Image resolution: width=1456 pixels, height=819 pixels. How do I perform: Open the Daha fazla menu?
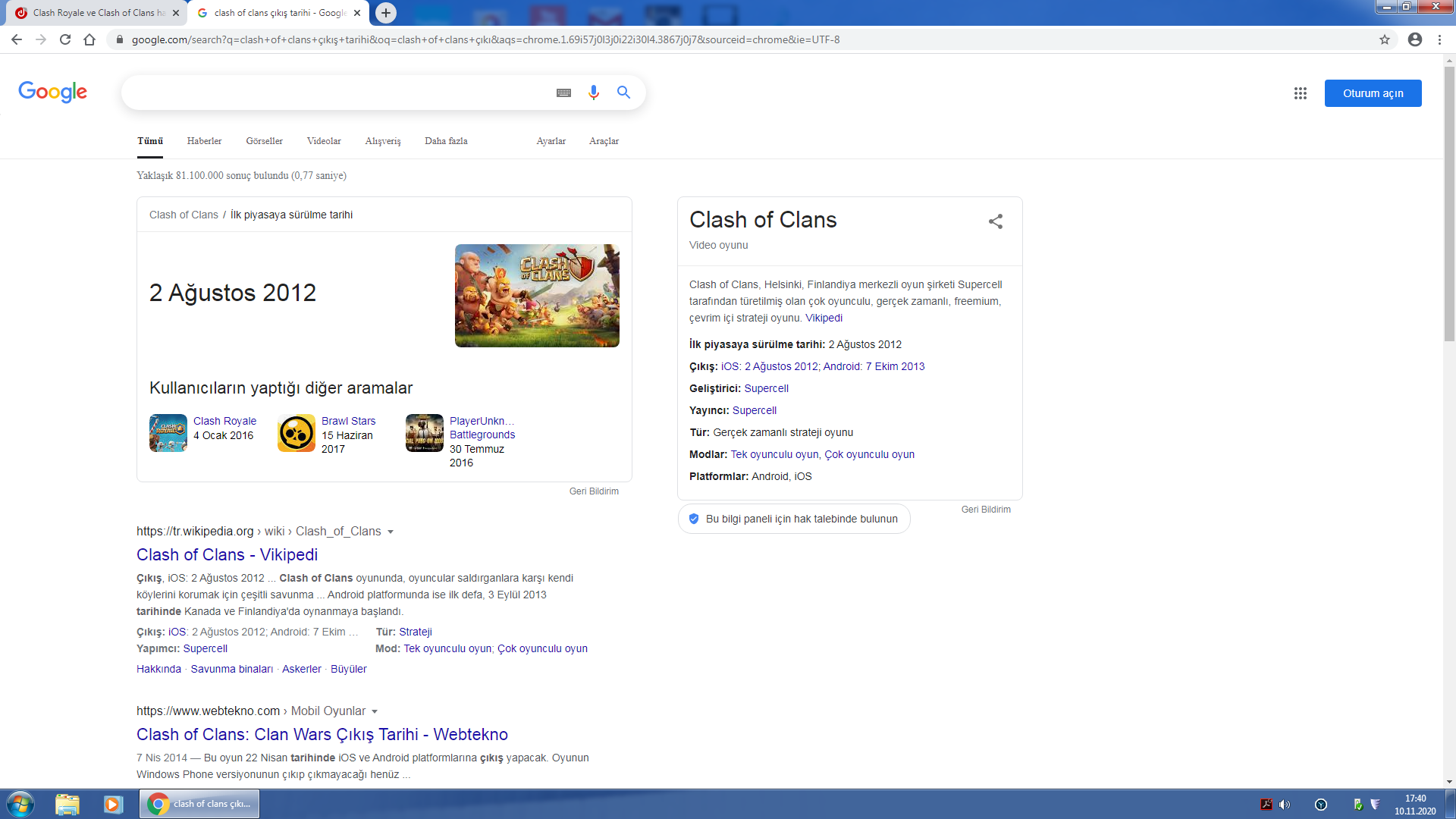[x=446, y=141]
